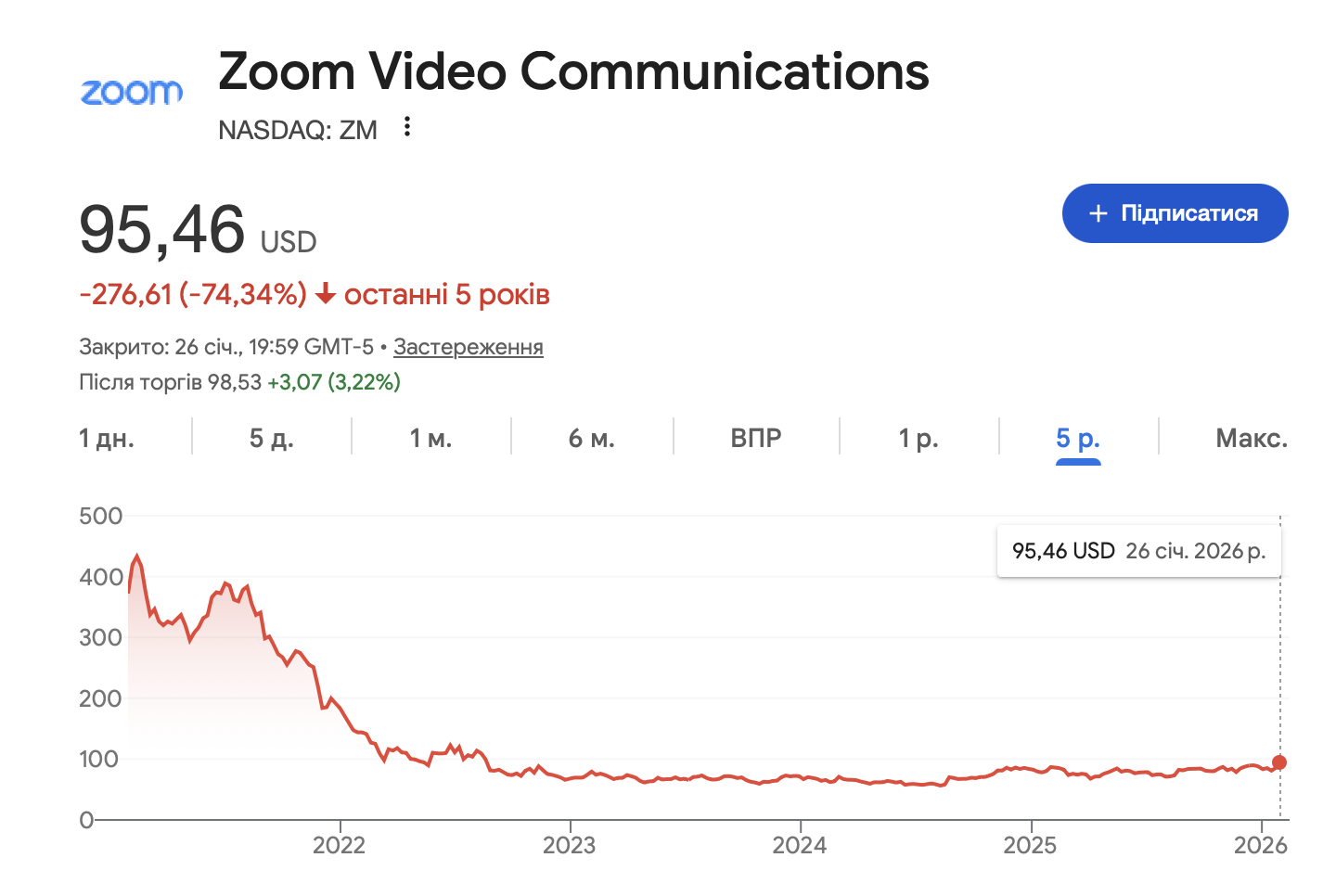The width and height of the screenshot is (1323, 896).
Task: Click the Підписатися follow button
Action: coord(1175,213)
